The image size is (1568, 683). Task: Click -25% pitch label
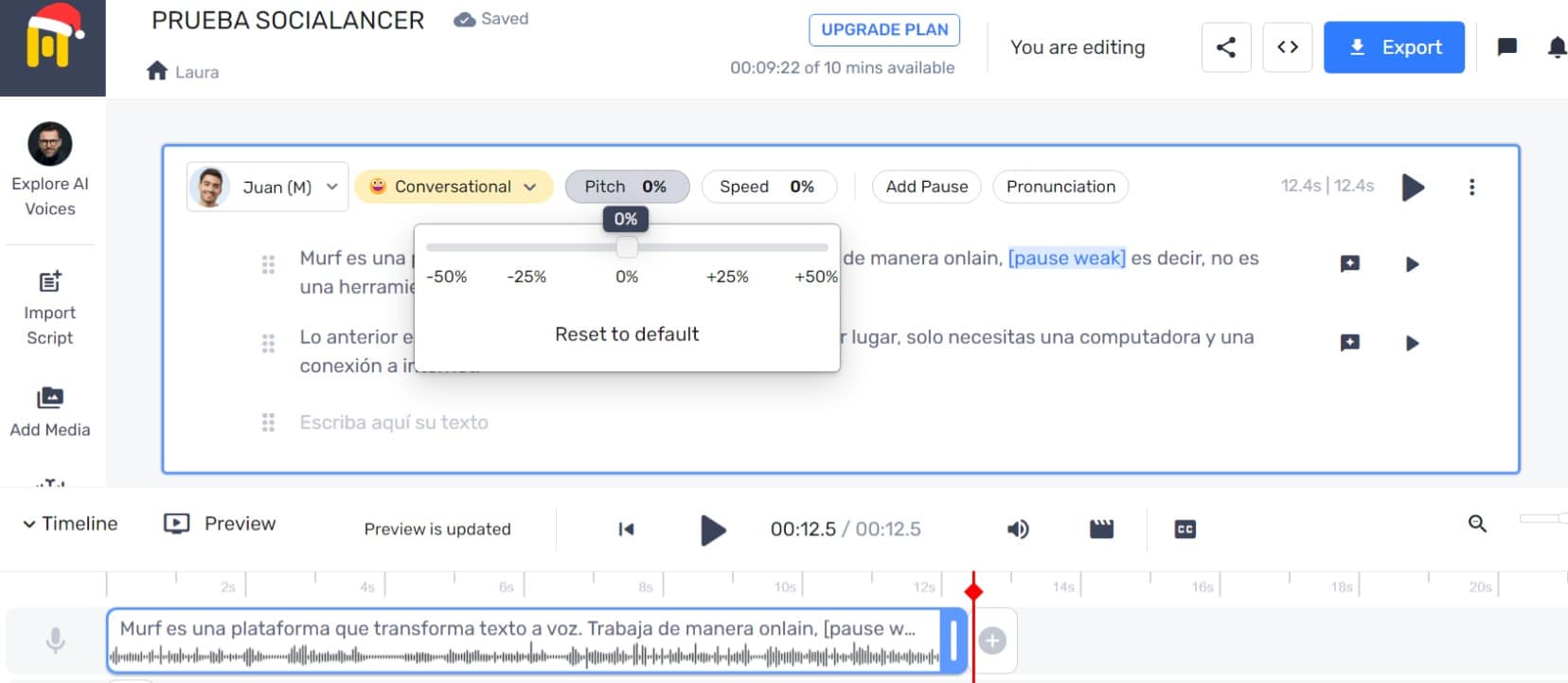point(526,277)
